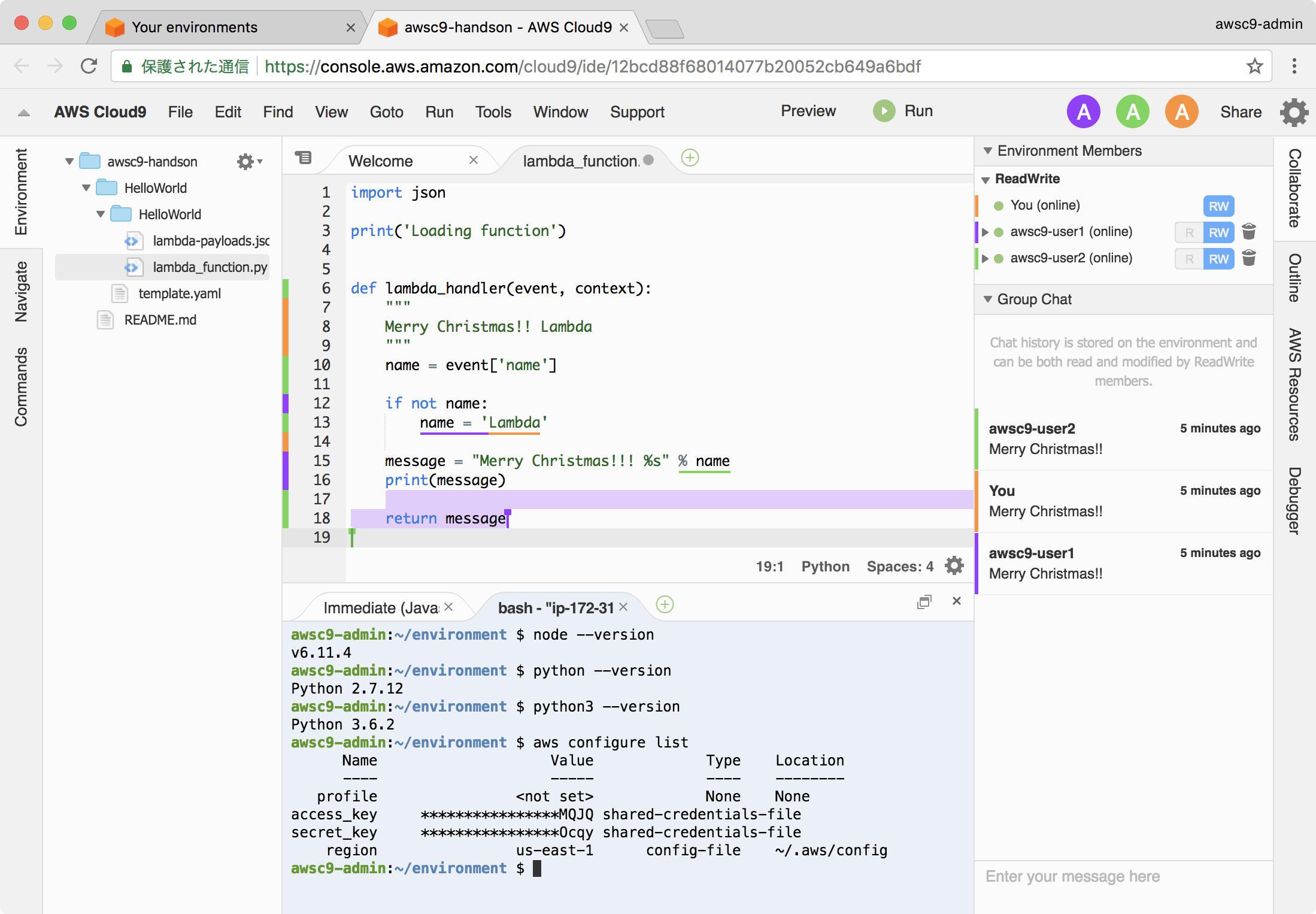Open the Debugger side panel
1316x914 pixels.
pyautogui.click(x=1294, y=500)
